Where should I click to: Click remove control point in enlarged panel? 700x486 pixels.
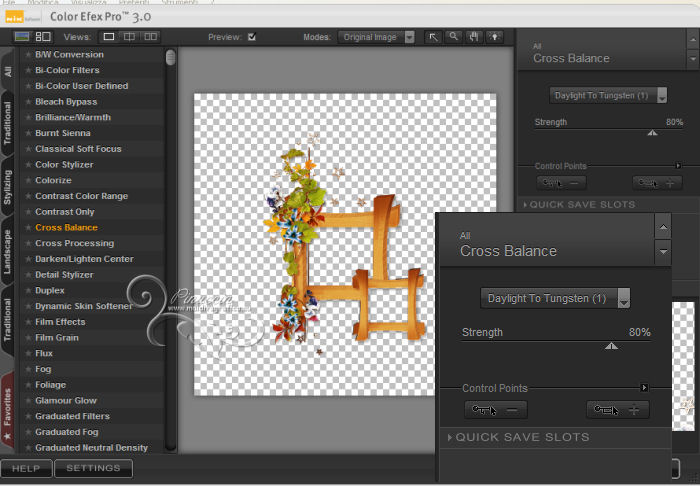tap(497, 410)
